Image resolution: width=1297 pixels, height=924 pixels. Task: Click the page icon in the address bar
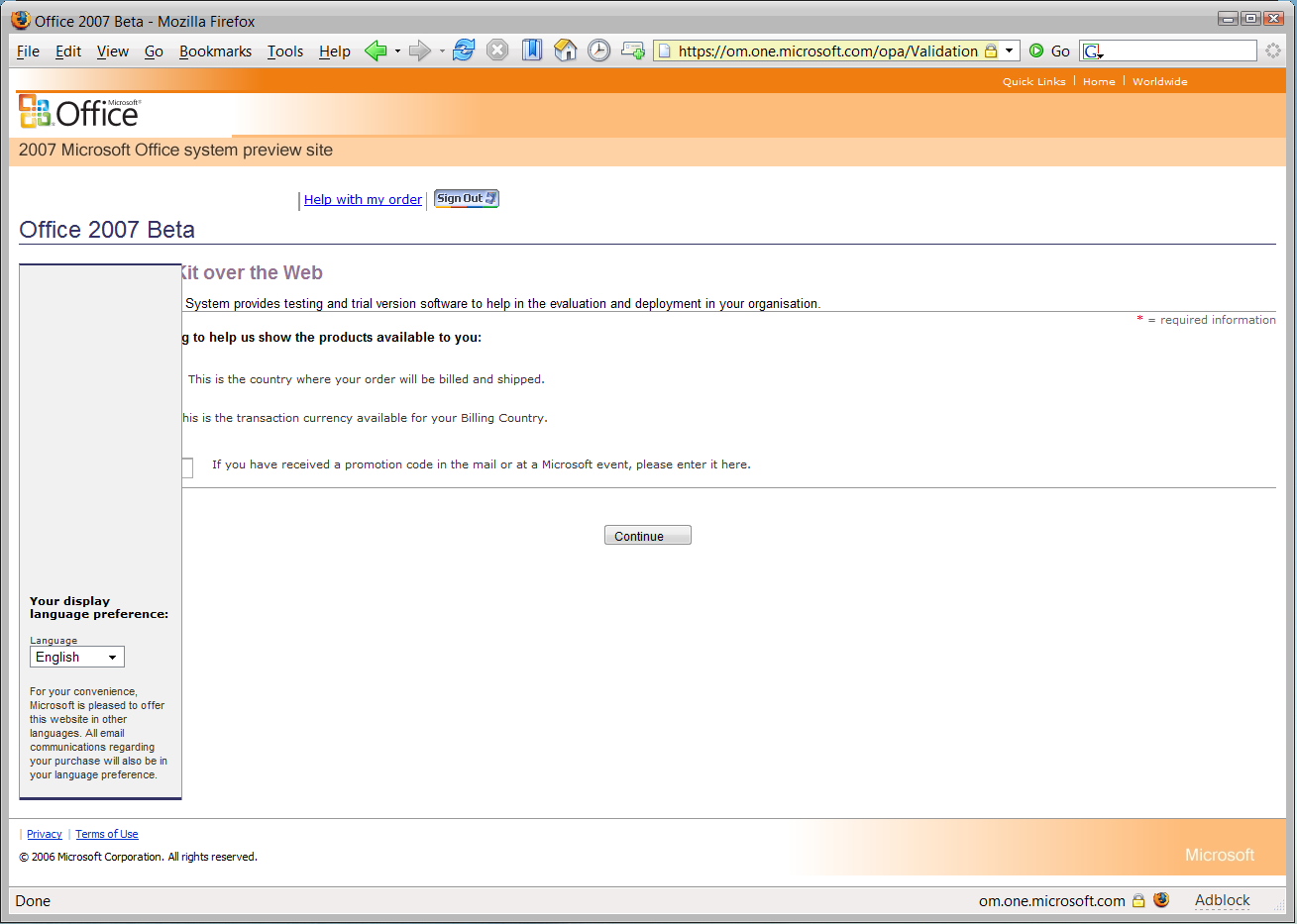pos(665,51)
